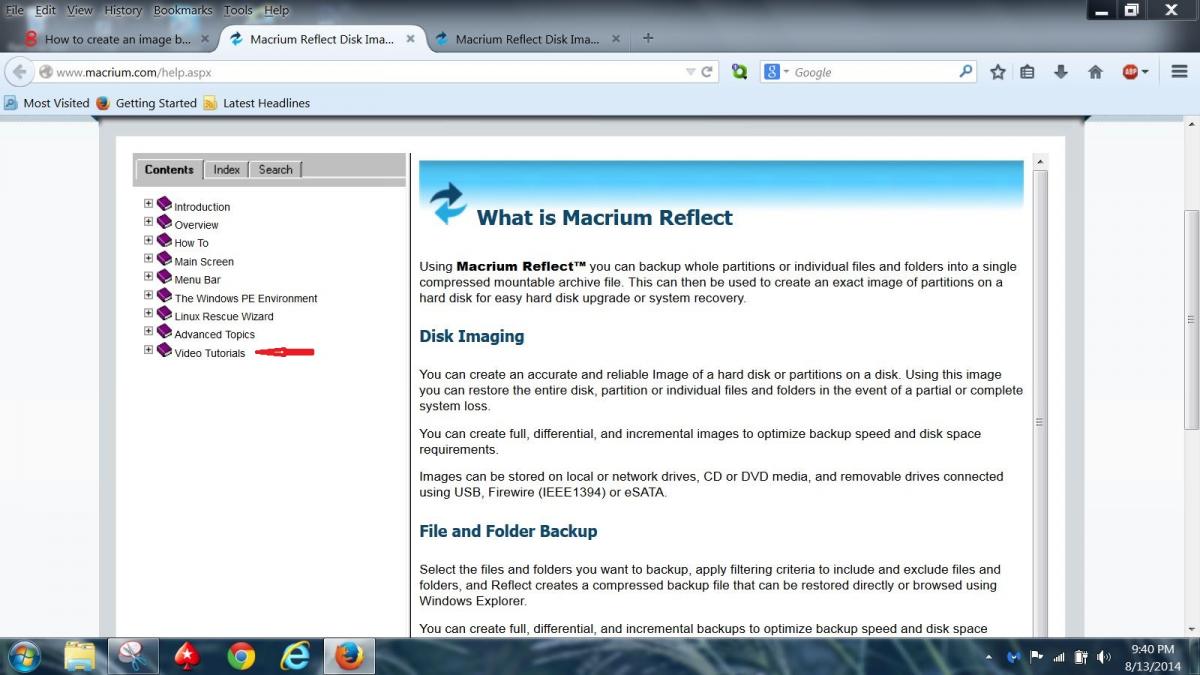The height and width of the screenshot is (675, 1200).
Task: Show hidden system tray icons
Action: click(x=988, y=657)
